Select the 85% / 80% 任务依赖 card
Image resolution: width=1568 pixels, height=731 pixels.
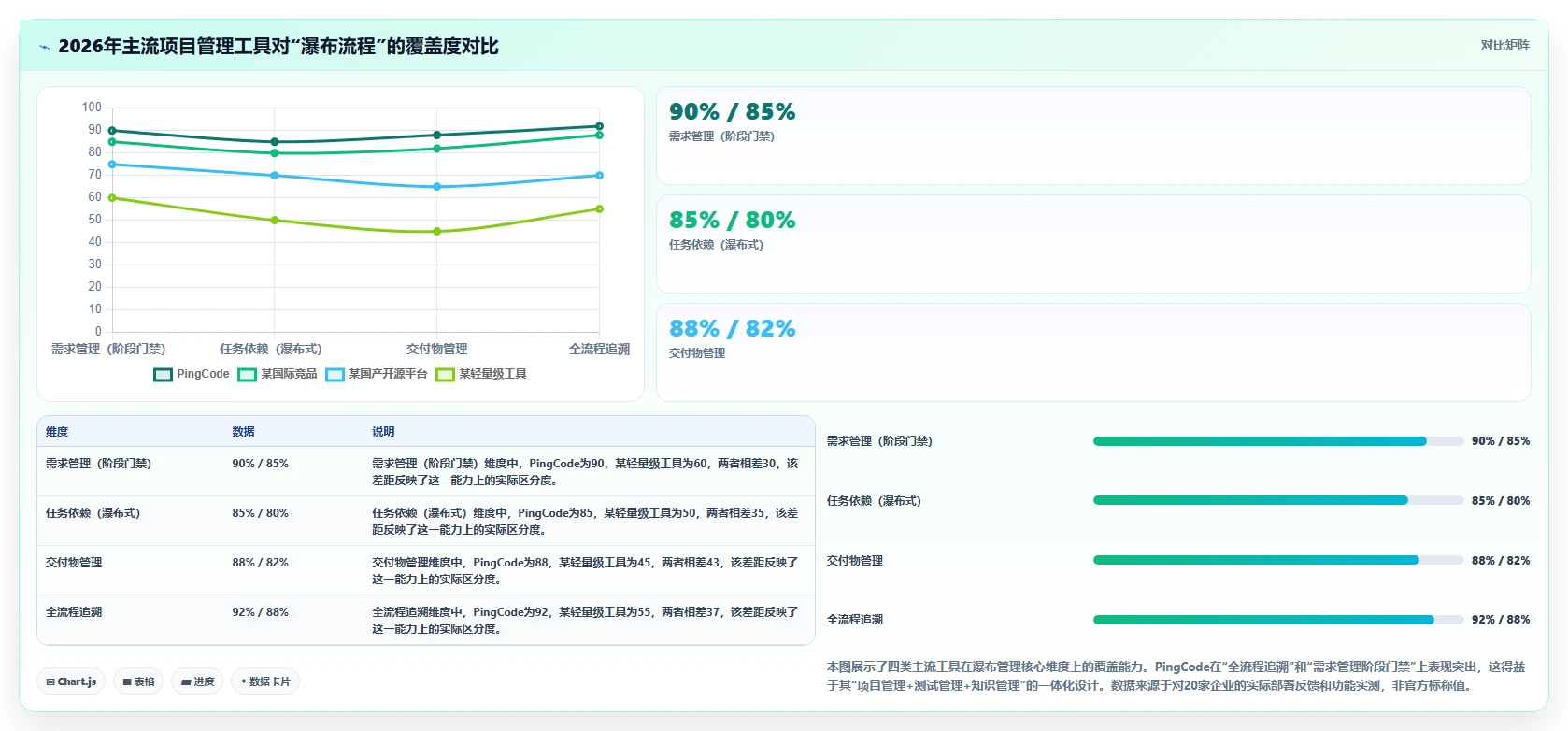1093,244
